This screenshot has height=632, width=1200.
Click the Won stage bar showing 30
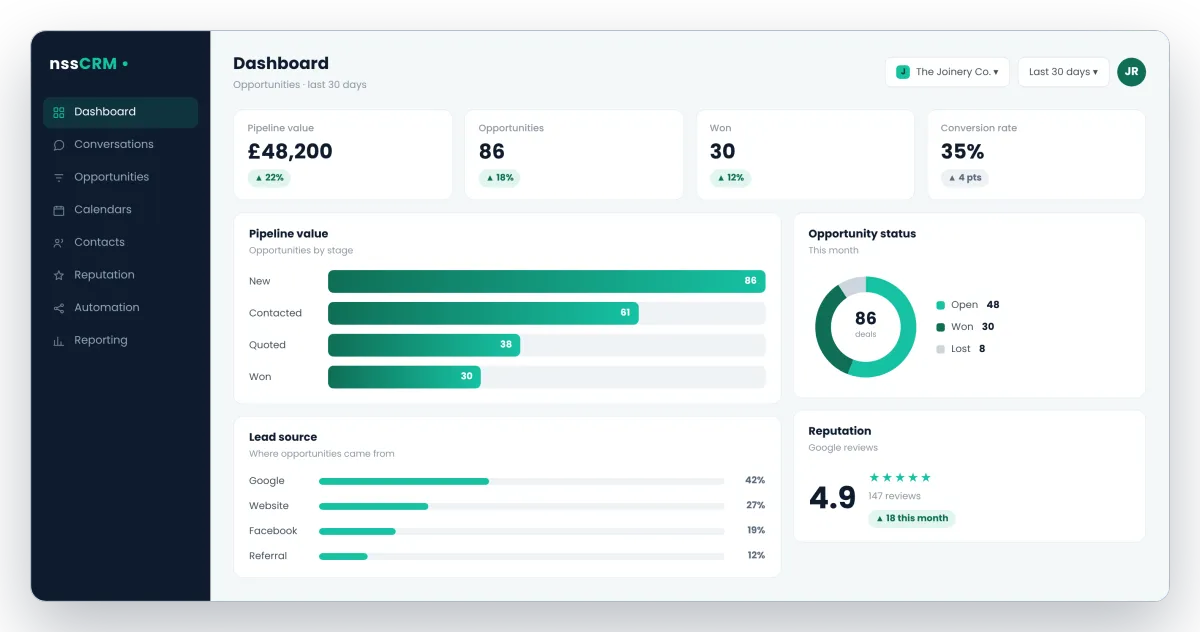404,377
